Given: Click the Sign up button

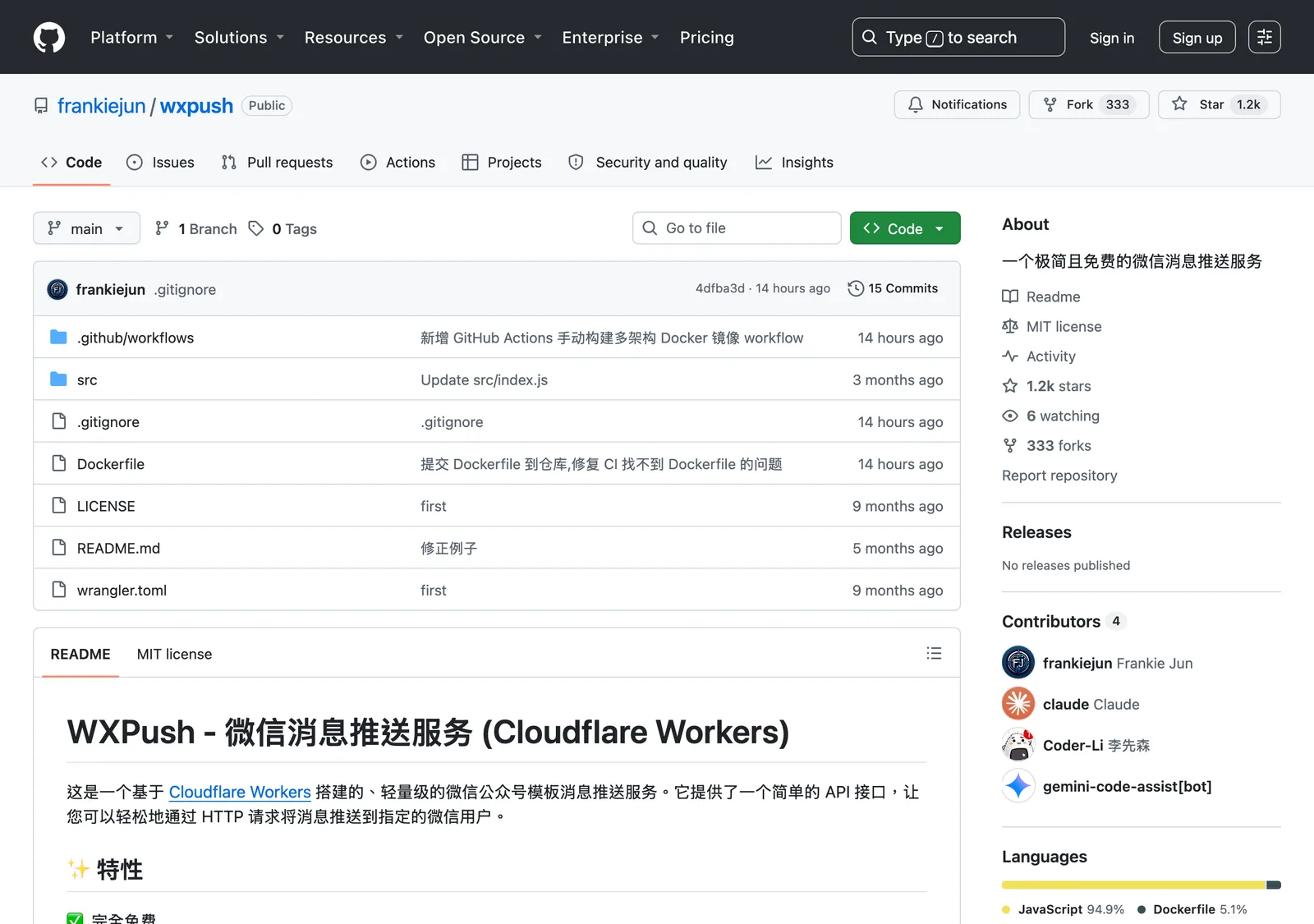Looking at the screenshot, I should click(1197, 38).
